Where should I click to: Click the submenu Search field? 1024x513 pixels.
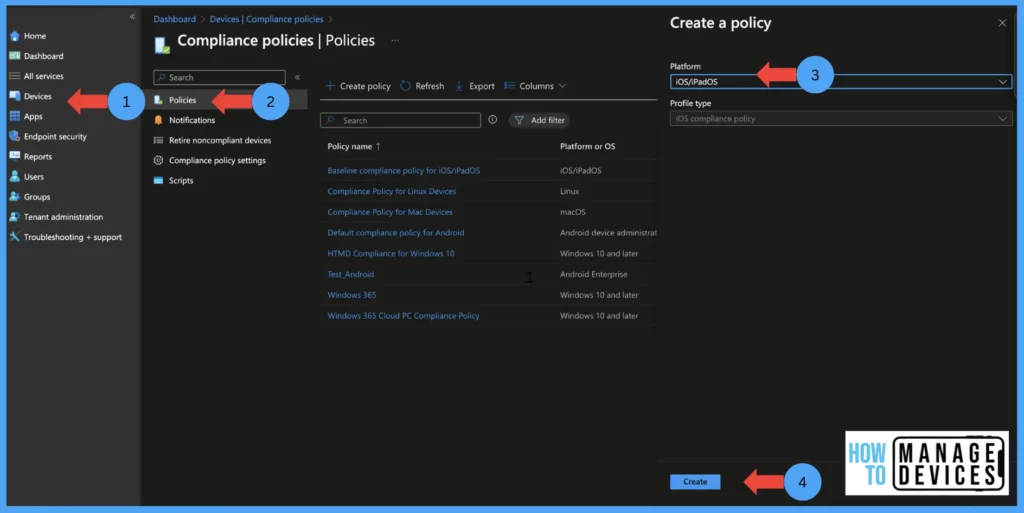coord(219,77)
